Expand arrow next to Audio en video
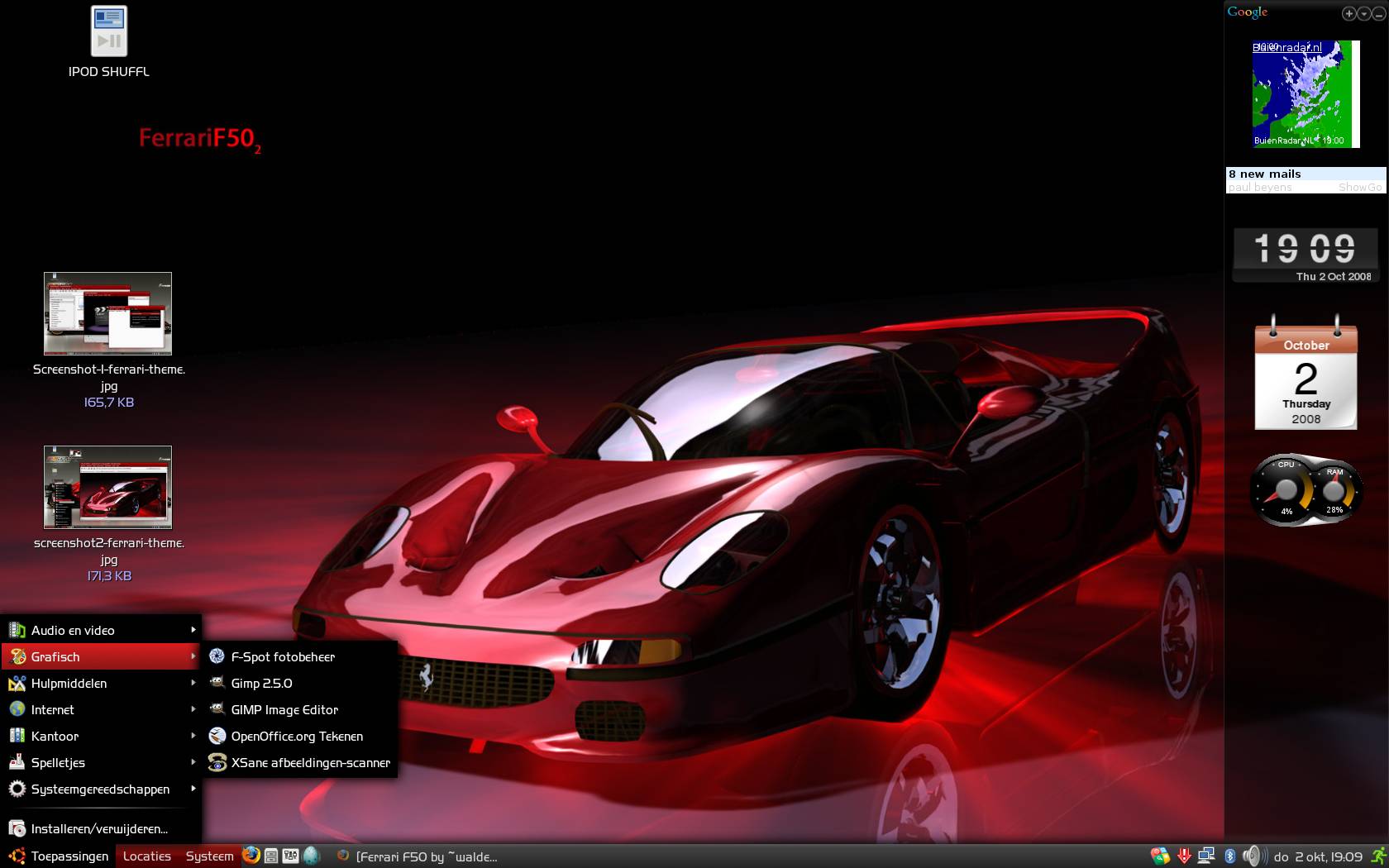Image resolution: width=1389 pixels, height=868 pixels. point(193,630)
